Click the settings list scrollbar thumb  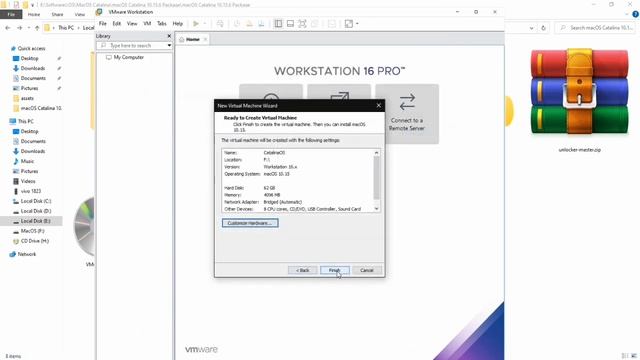[376, 178]
